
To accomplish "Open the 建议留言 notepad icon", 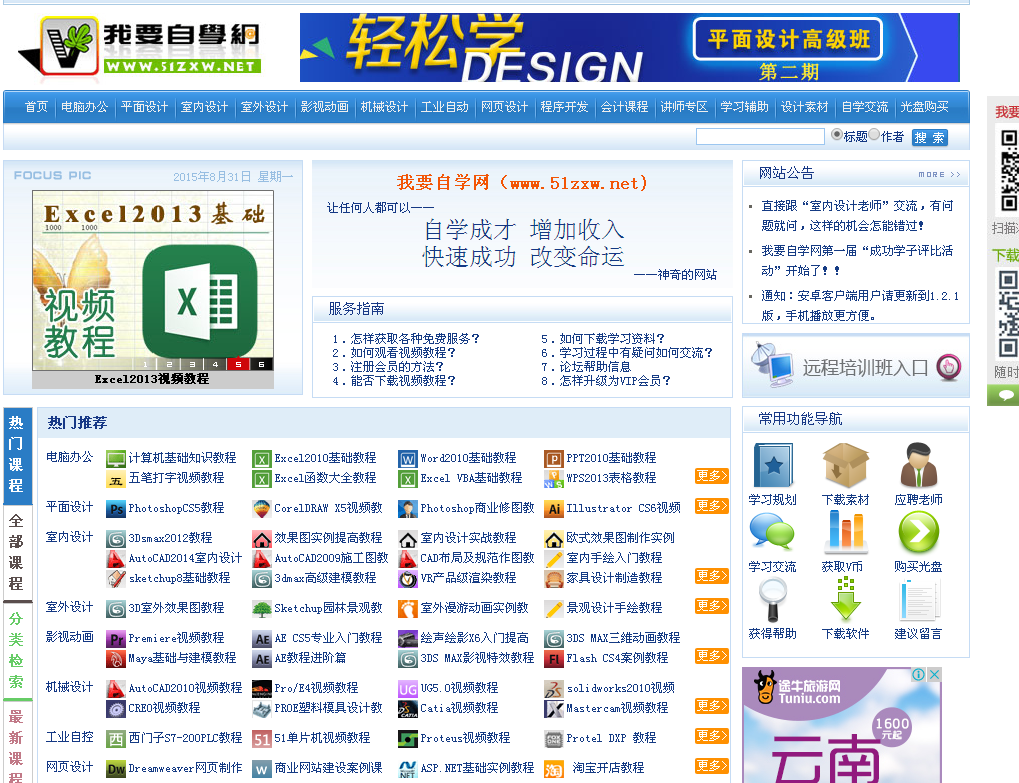I will coord(920,600).
